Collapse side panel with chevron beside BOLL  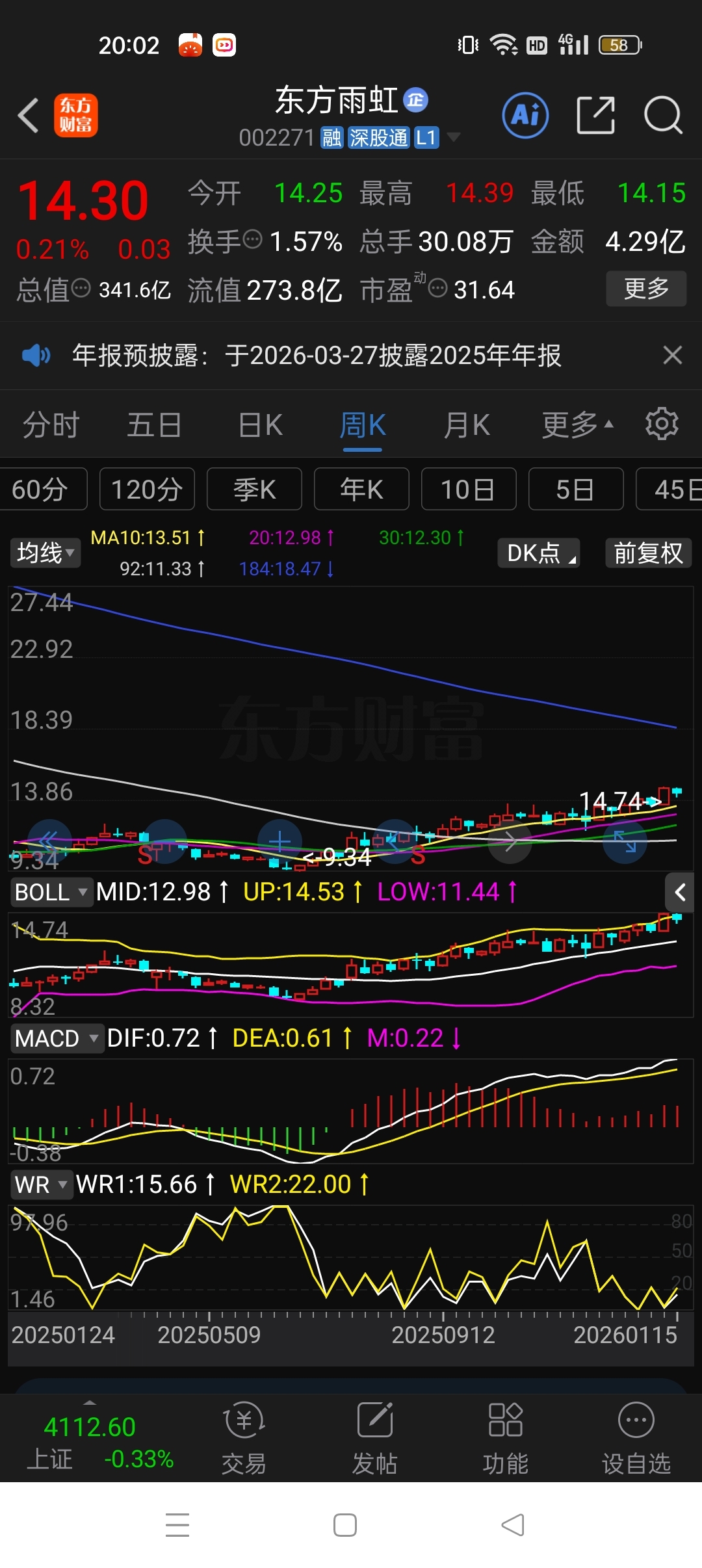coord(680,892)
